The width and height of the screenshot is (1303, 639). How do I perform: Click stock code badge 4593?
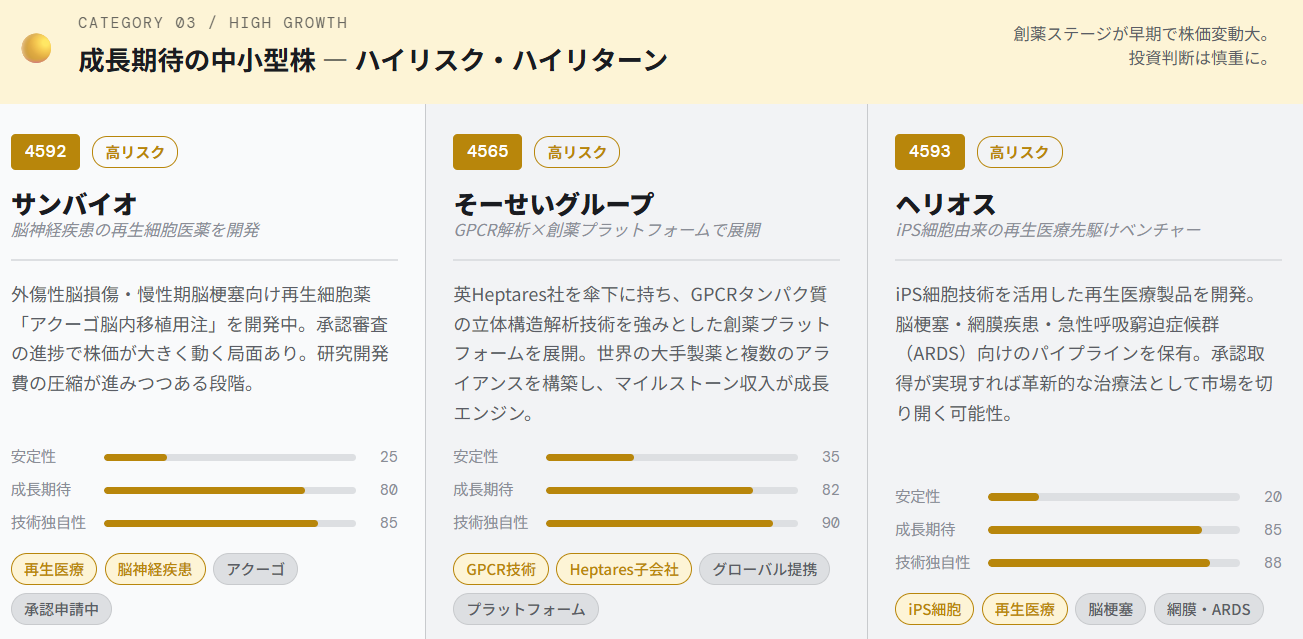pos(930,152)
